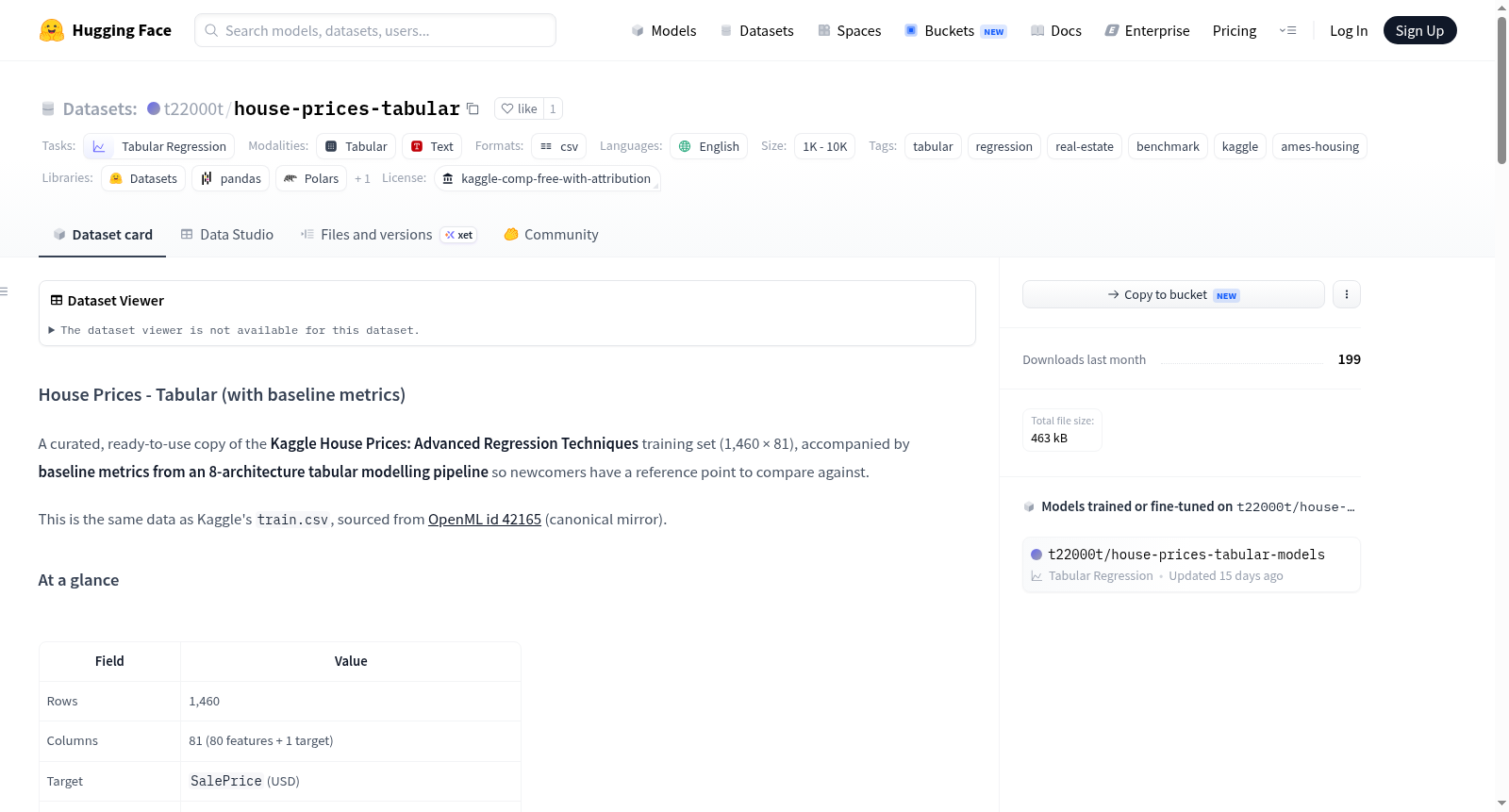Open the tabular tag

(933, 146)
